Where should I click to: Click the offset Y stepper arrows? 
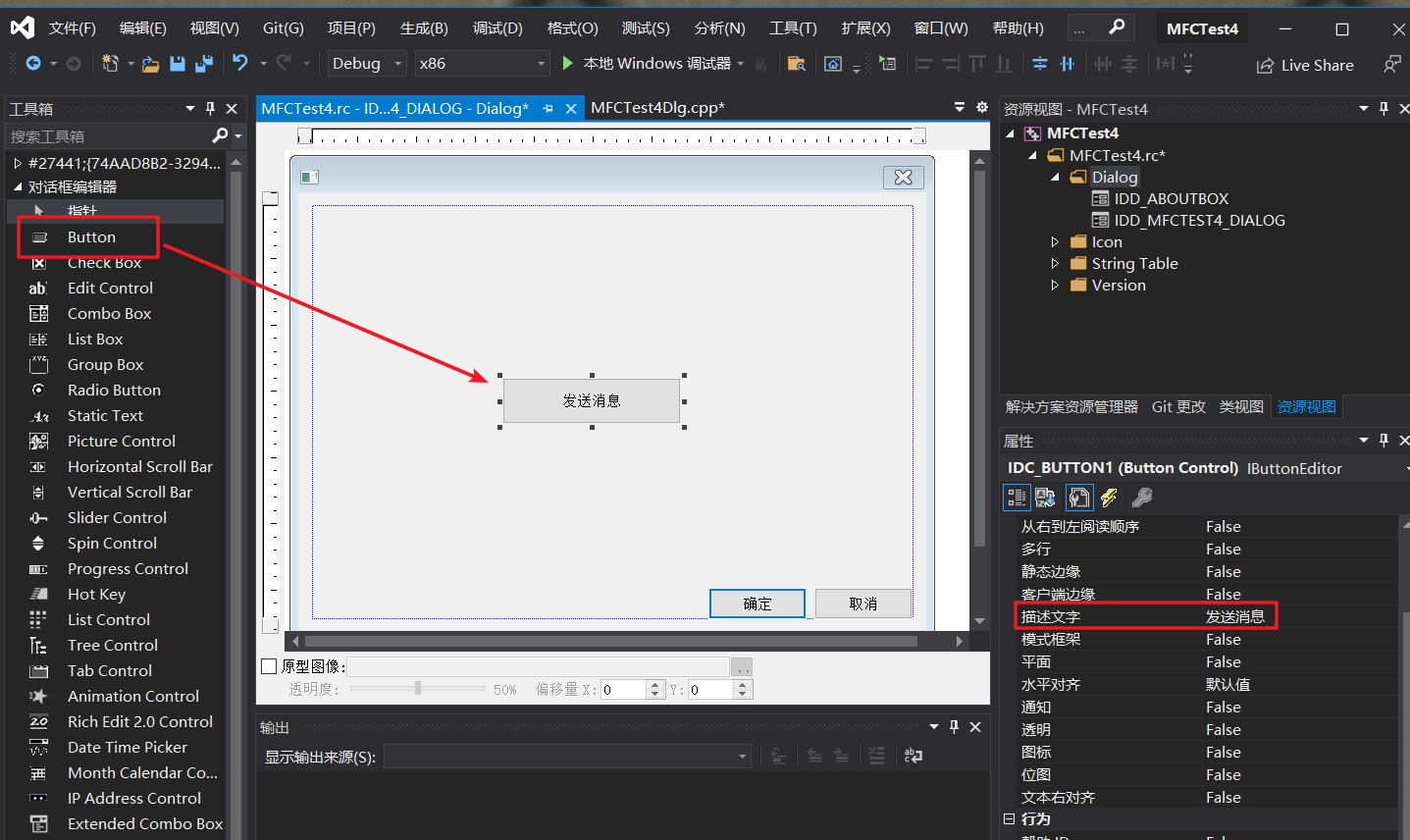point(743,690)
